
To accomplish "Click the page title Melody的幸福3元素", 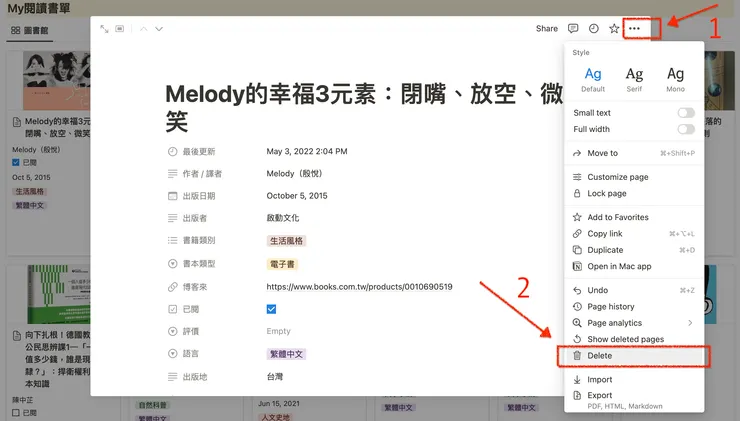I will click(x=363, y=108).
